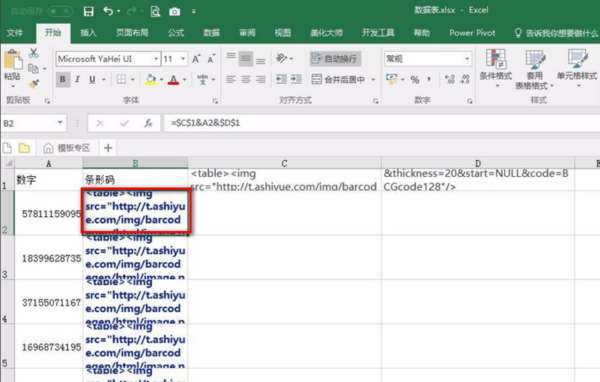
Task: Click the Orientation text angle icon
Action: tap(281, 58)
